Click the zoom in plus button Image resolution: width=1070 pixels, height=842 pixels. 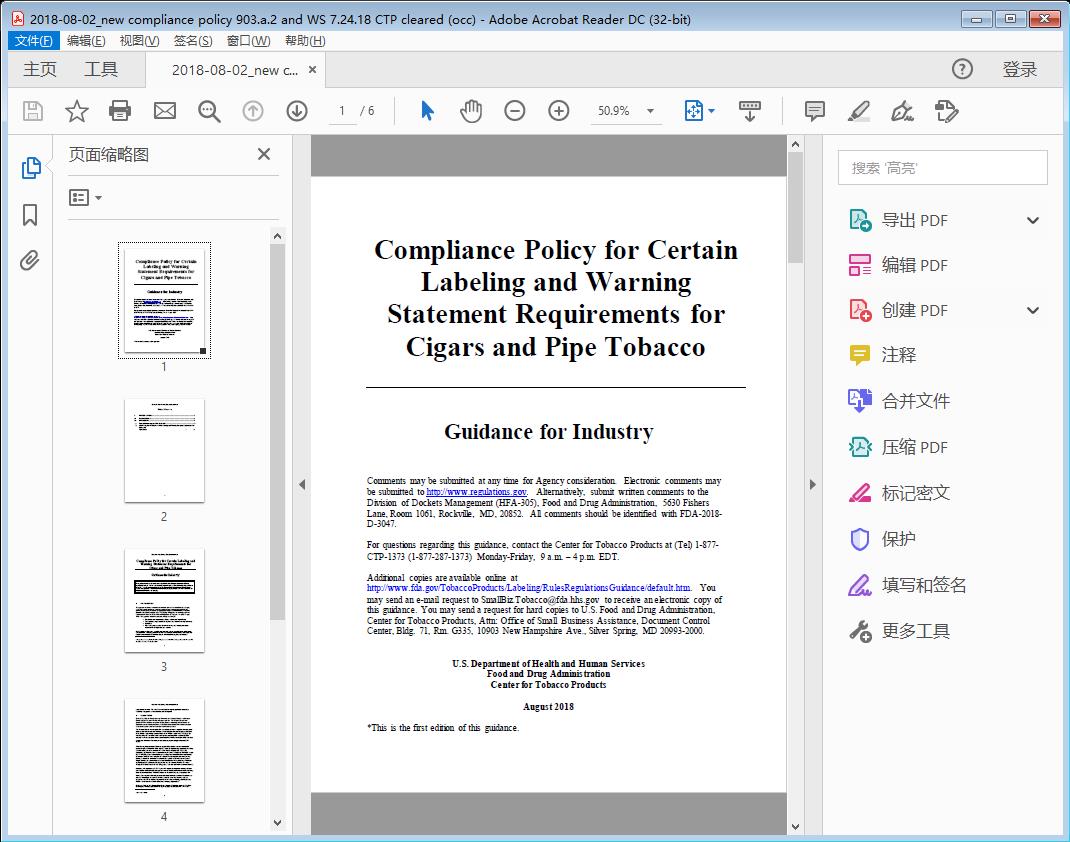coord(559,111)
